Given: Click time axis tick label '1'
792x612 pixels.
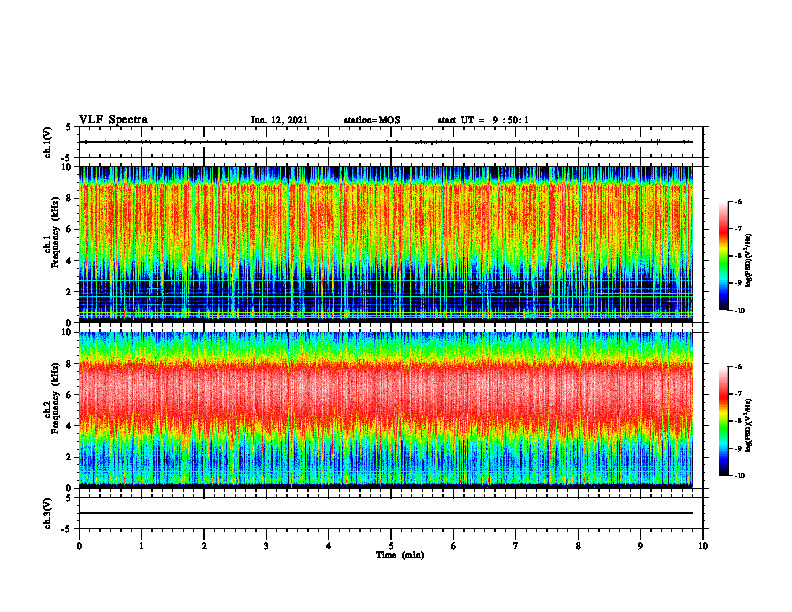Looking at the screenshot, I should [x=141, y=546].
